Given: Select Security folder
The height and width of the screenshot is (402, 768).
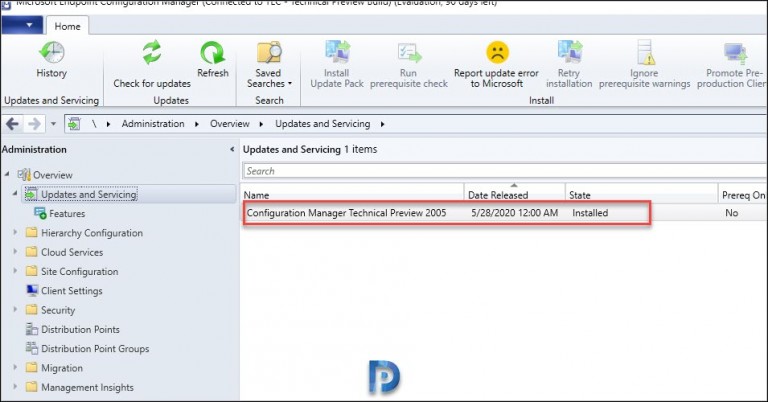Looking at the screenshot, I should pos(58,310).
